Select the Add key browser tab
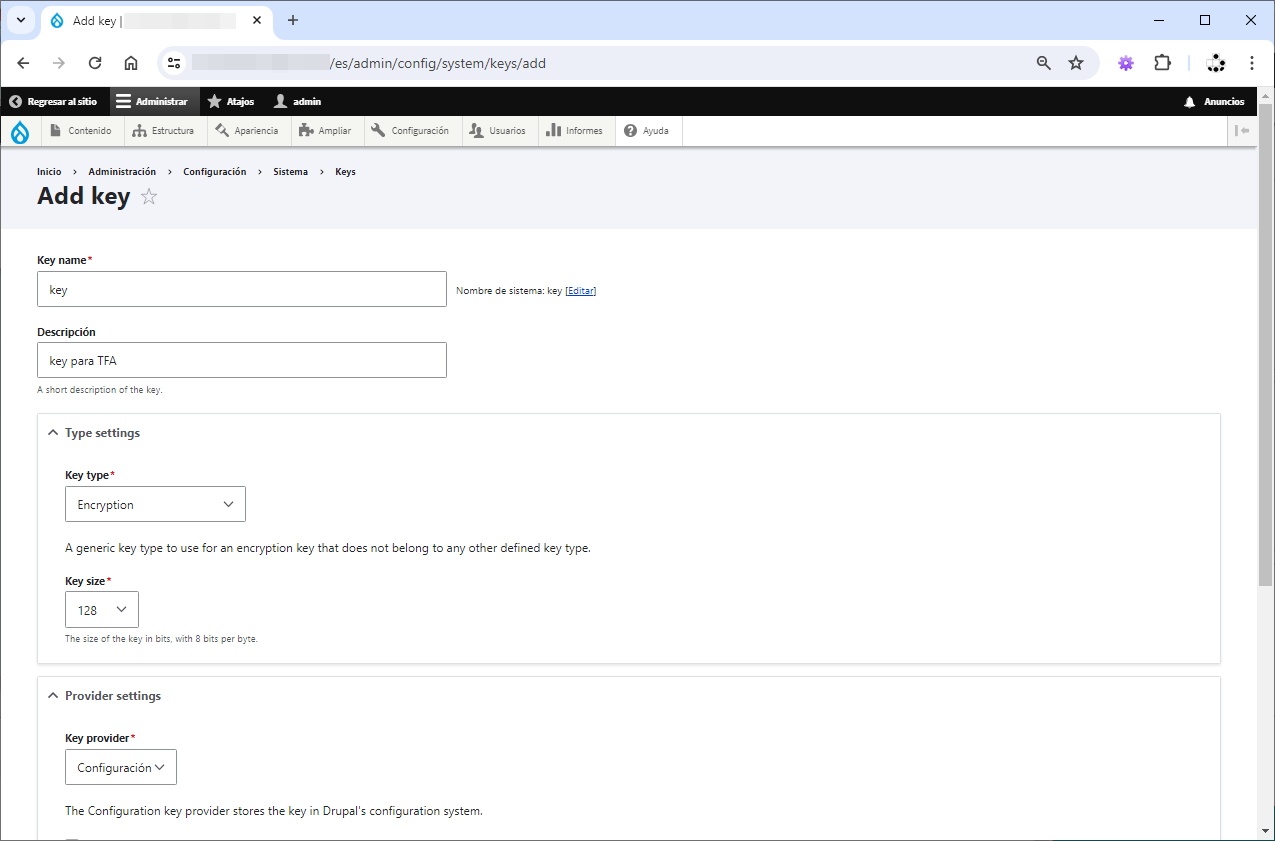This screenshot has width=1275, height=841. [158, 20]
